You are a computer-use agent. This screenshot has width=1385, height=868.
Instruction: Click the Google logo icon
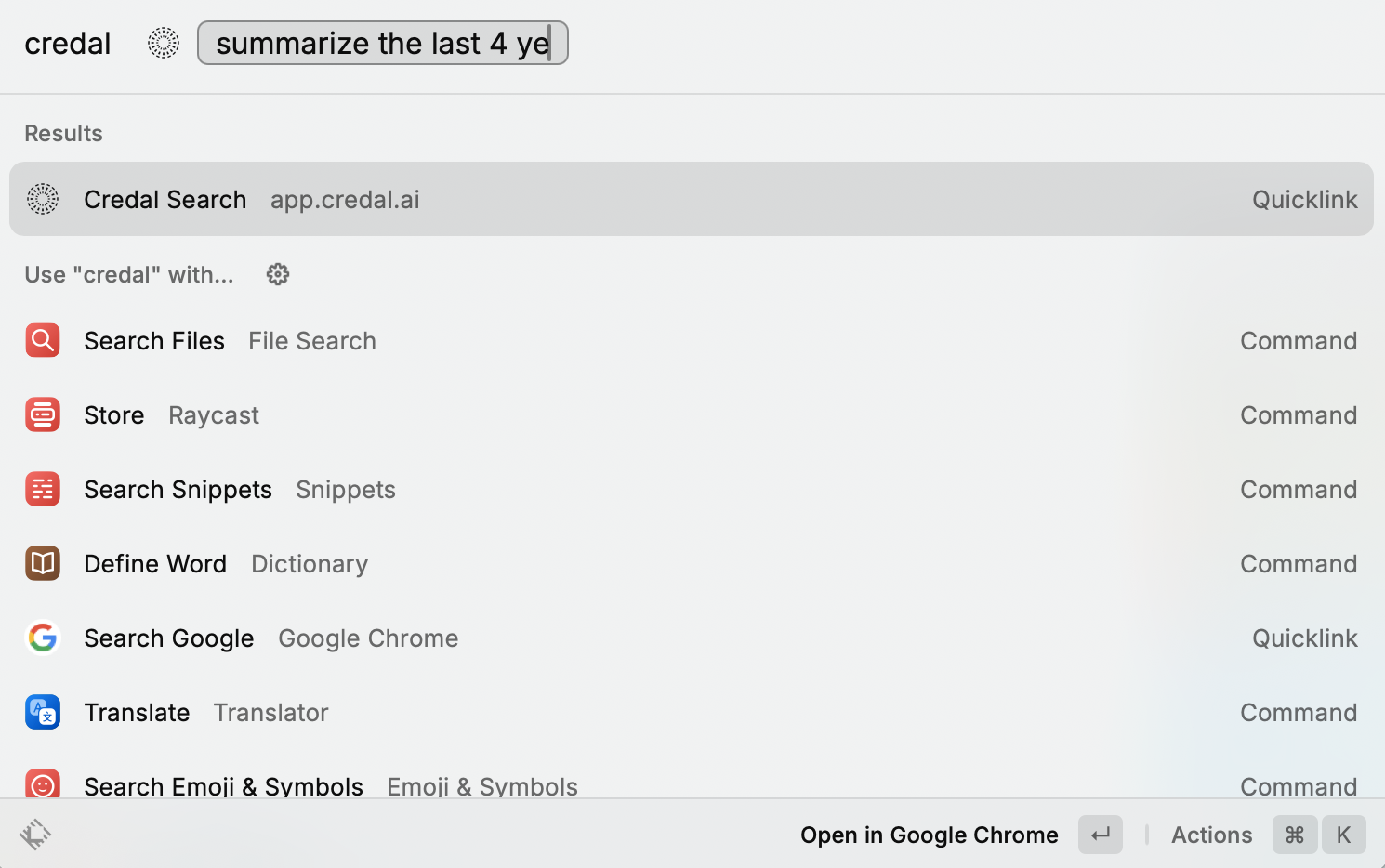43,638
